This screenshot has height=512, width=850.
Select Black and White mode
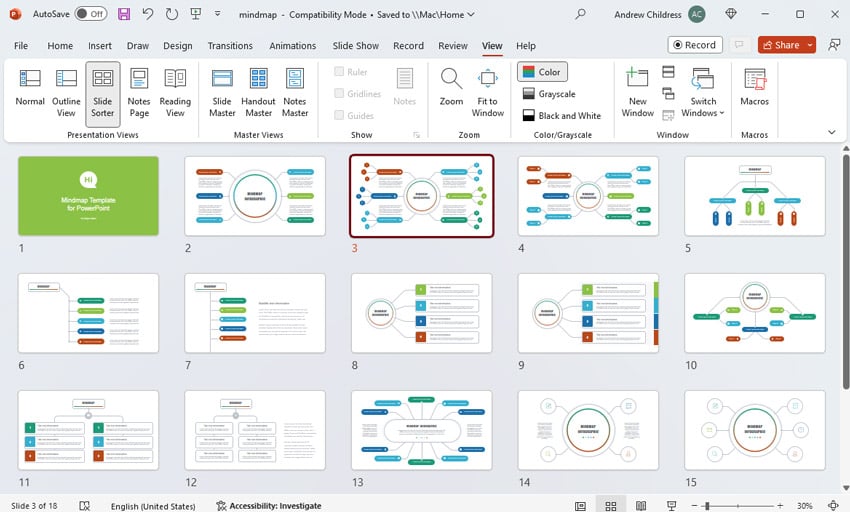560,116
